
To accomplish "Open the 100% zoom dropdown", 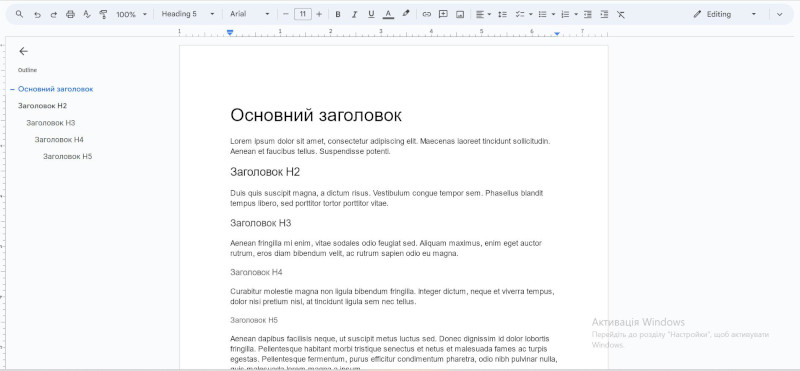I will pyautogui.click(x=132, y=14).
